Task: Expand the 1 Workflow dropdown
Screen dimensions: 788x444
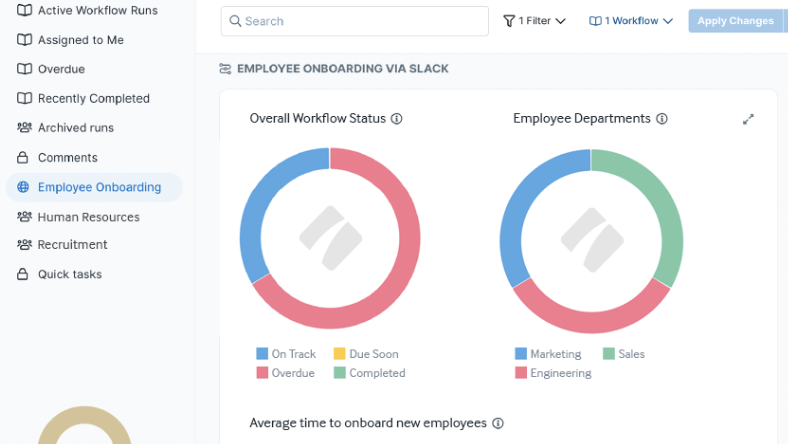Action: (x=631, y=21)
